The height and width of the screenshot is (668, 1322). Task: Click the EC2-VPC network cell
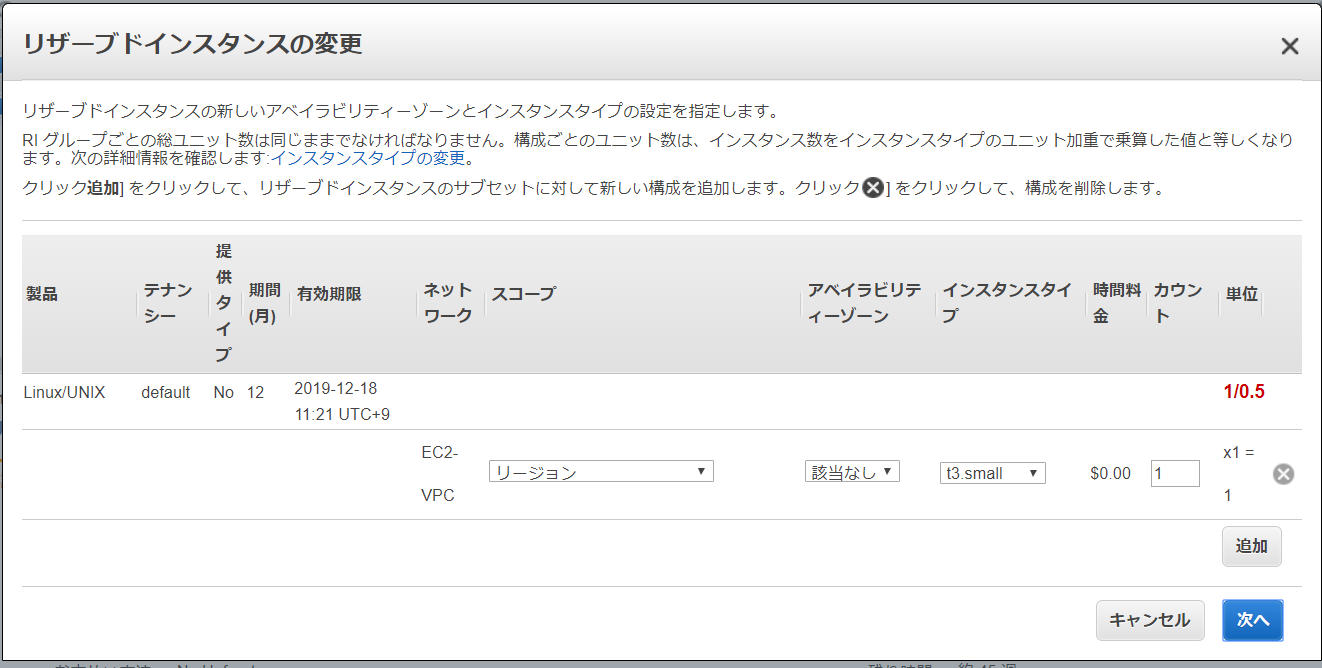click(439, 473)
